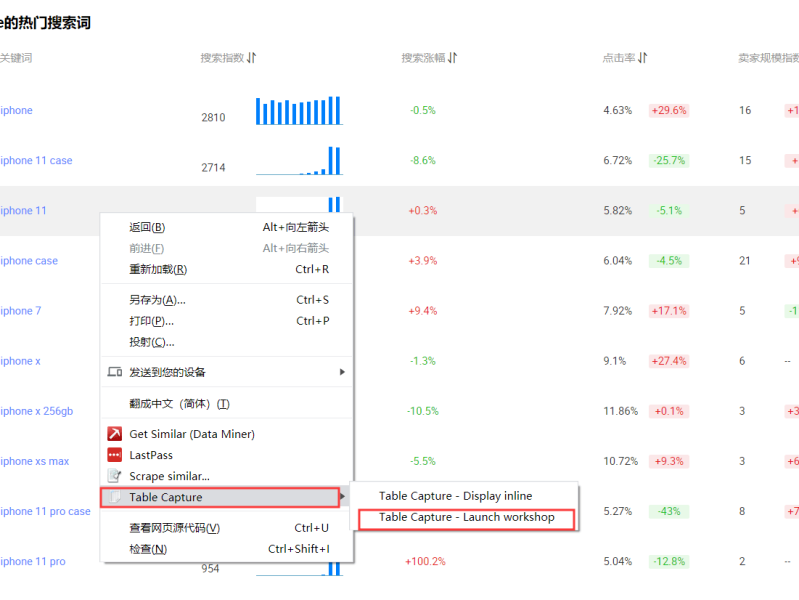799x600 pixels.
Task: Click the 4.63% click-rate value
Action: coord(618,110)
